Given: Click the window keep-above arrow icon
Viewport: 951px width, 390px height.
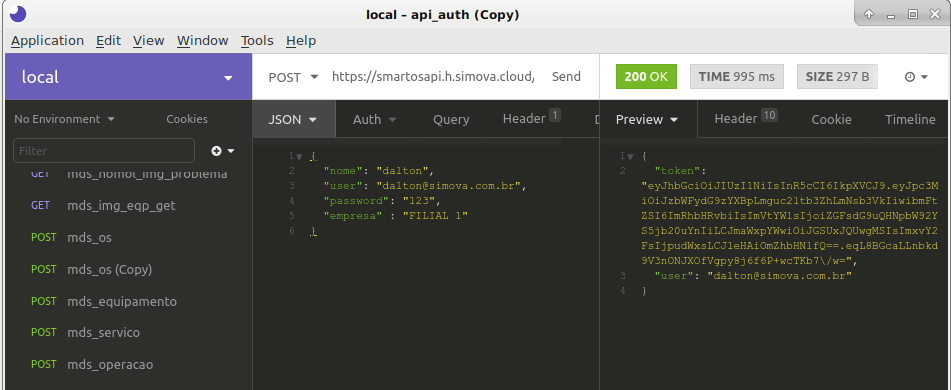Looking at the screenshot, I should [x=869, y=14].
